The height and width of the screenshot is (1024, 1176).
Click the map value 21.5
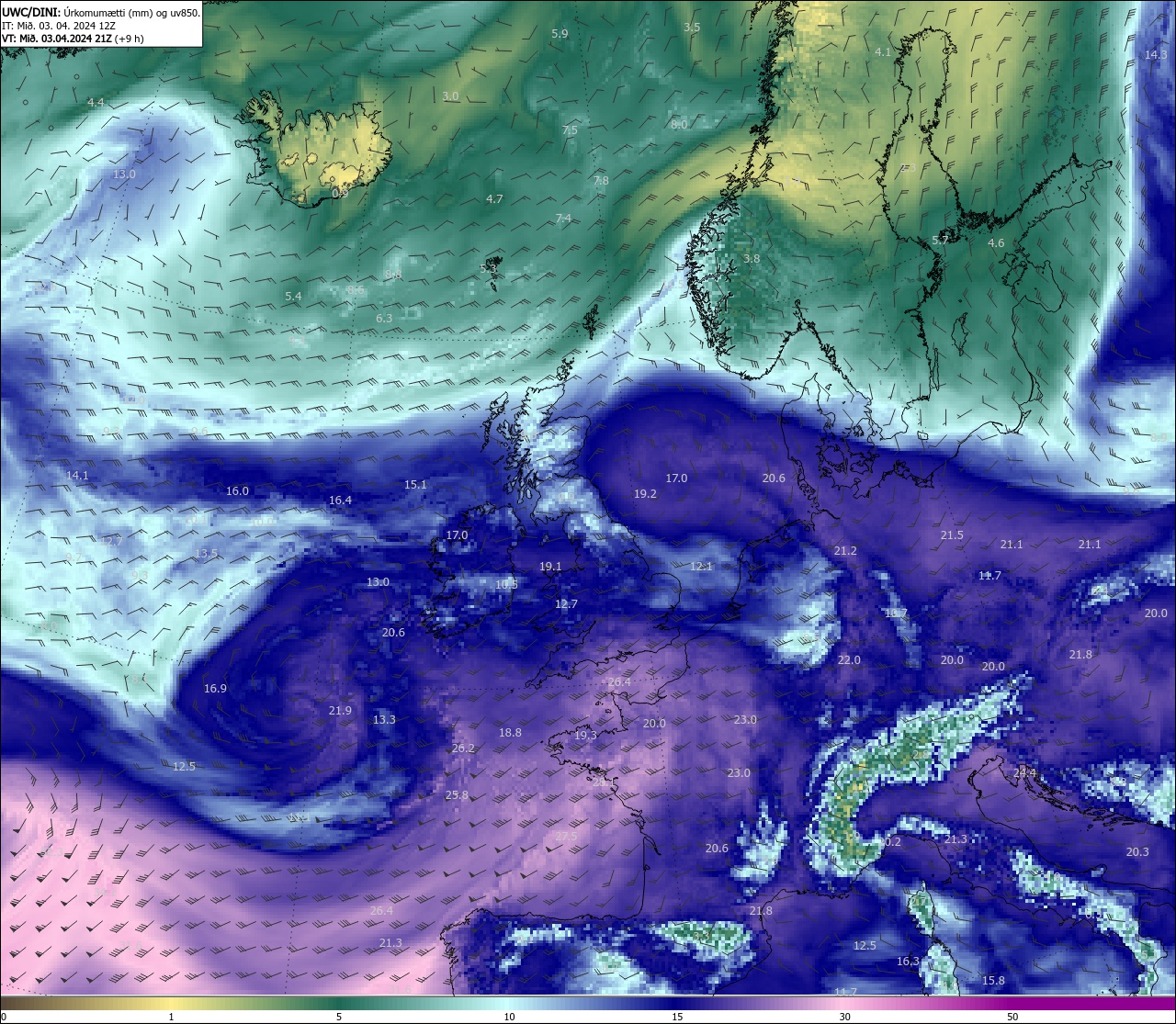click(952, 535)
